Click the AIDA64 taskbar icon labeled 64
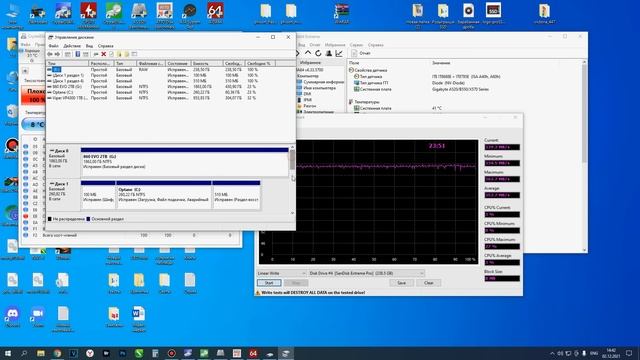Image resolution: width=640 pixels, height=360 pixels. [x=253, y=353]
